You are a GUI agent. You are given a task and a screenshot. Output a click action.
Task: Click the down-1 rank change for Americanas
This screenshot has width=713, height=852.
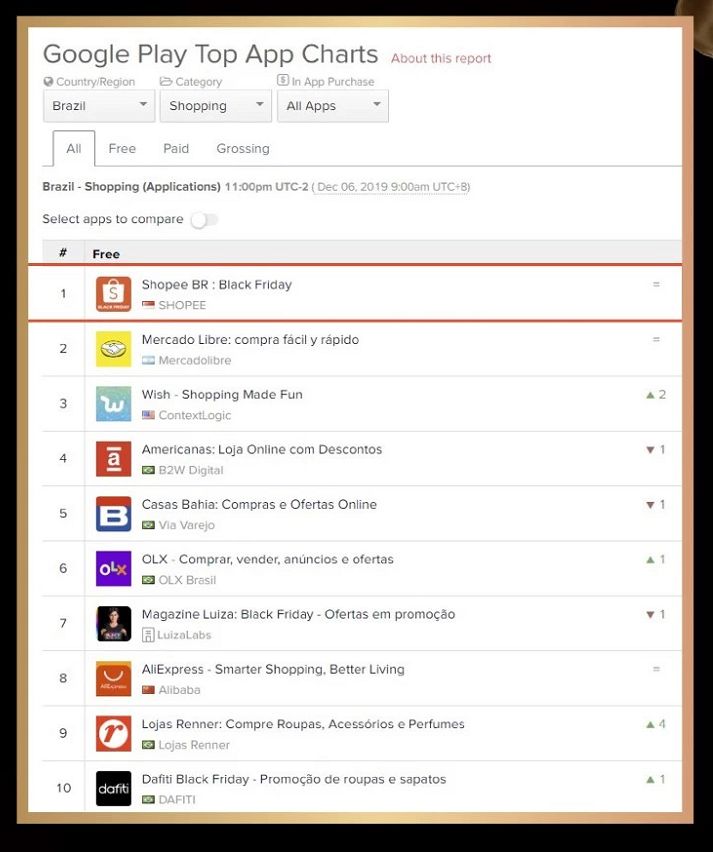pos(656,449)
